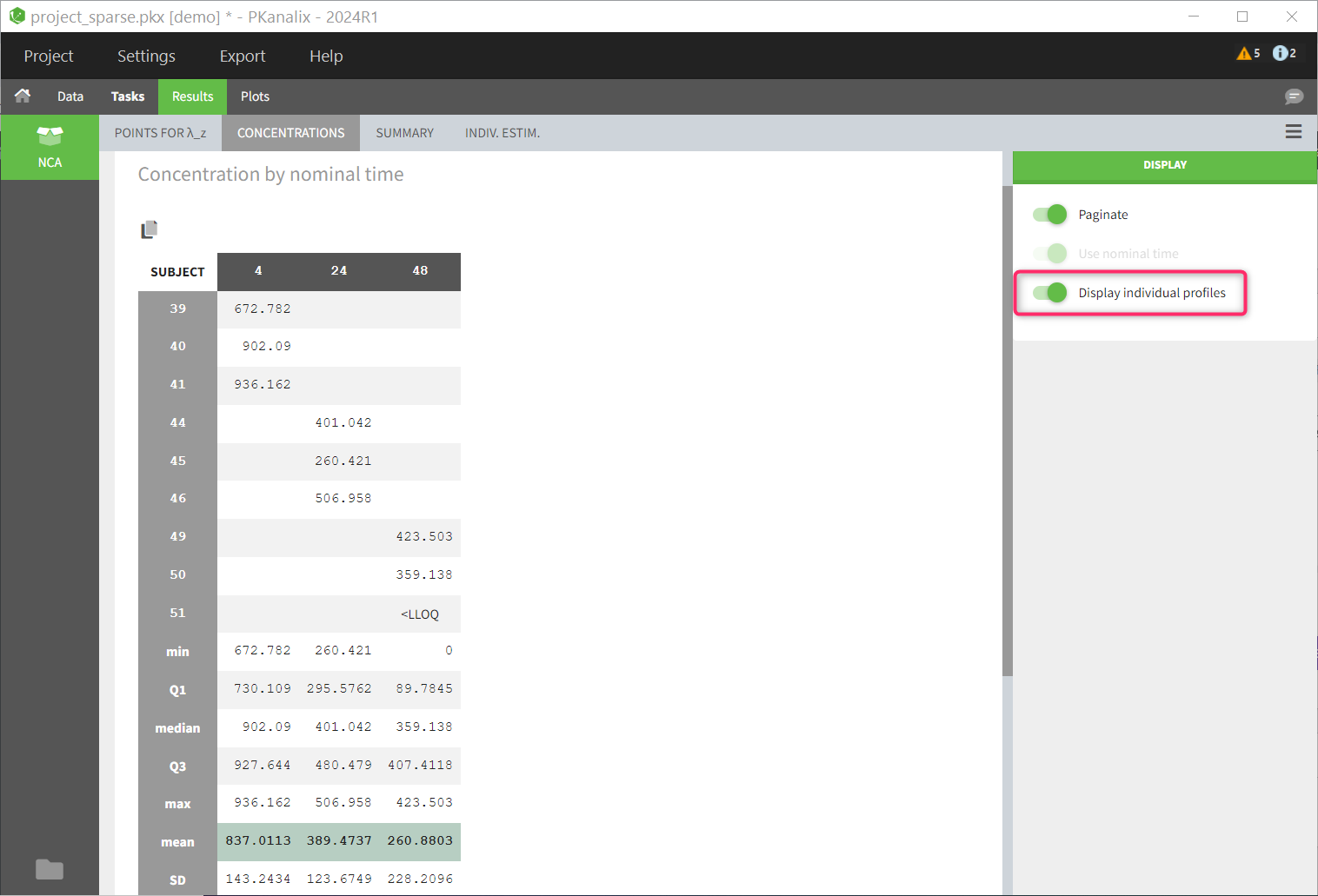Click the DISPLAY panel header
1318x896 pixels.
[1164, 165]
